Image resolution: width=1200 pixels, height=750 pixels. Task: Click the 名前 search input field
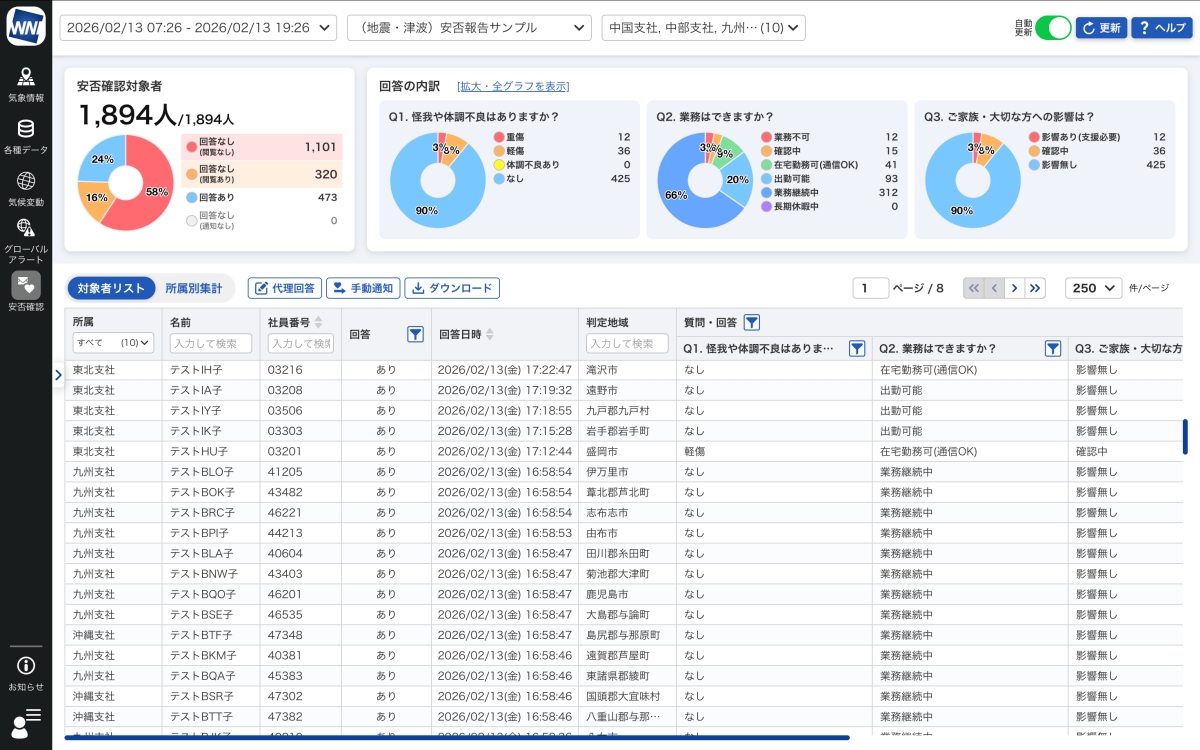210,343
